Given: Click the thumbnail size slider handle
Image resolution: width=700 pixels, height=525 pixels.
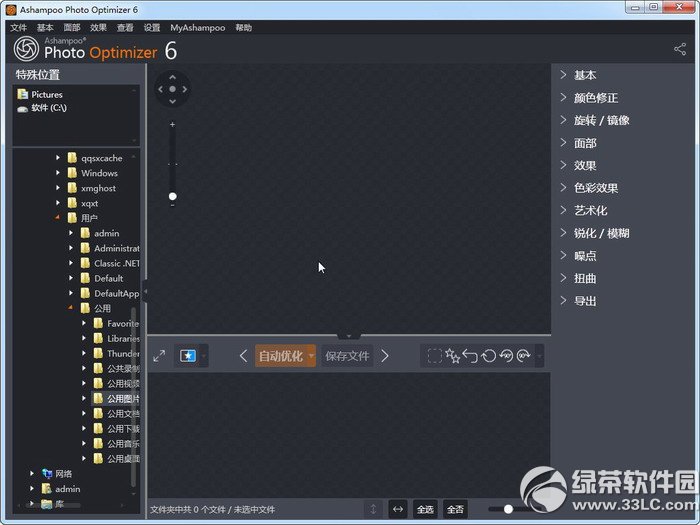Looking at the screenshot, I should [508, 509].
